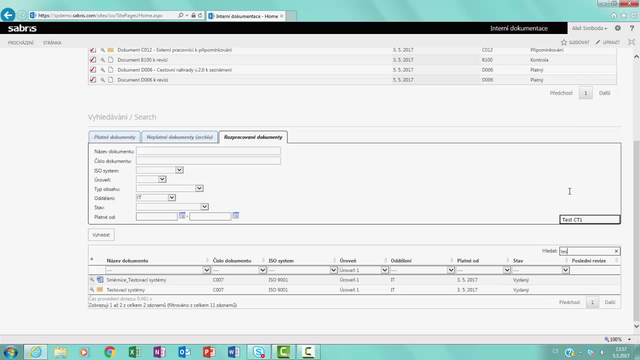Screen dimensions: 640x360
Task: Open Skype from taskbar
Action: (258, 352)
